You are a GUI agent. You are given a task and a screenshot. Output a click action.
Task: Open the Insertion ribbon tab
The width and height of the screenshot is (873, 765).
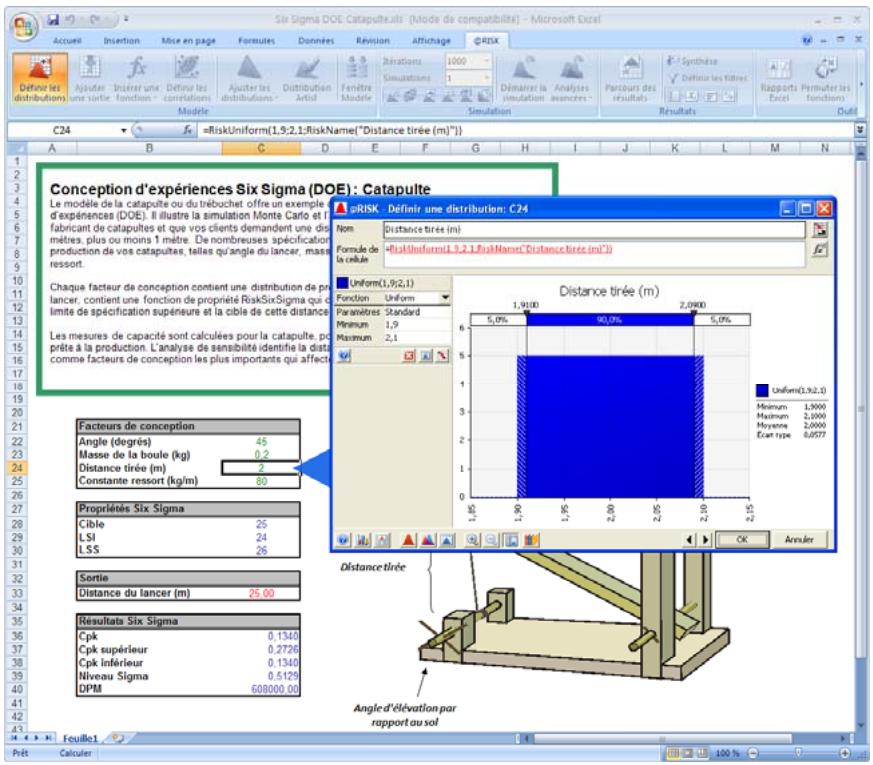(121, 41)
